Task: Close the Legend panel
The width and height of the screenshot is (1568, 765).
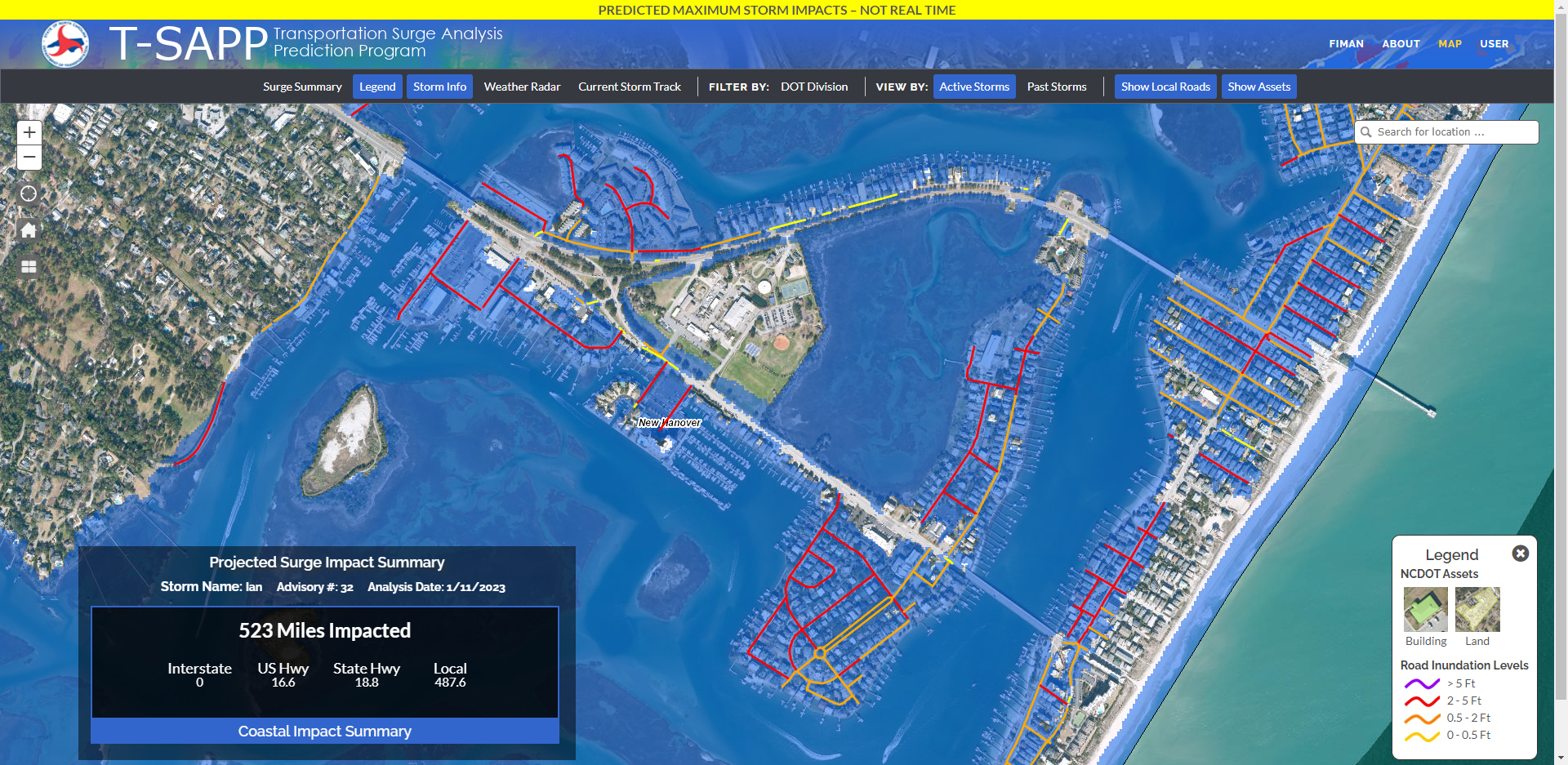Action: [x=1520, y=554]
